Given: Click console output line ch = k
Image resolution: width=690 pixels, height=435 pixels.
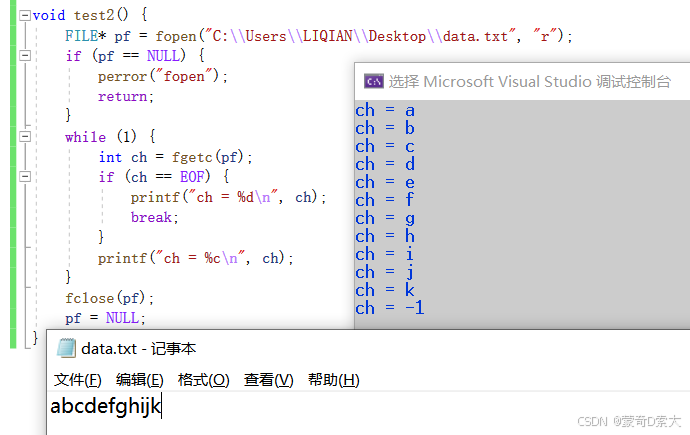Looking at the screenshot, I should (385, 290).
